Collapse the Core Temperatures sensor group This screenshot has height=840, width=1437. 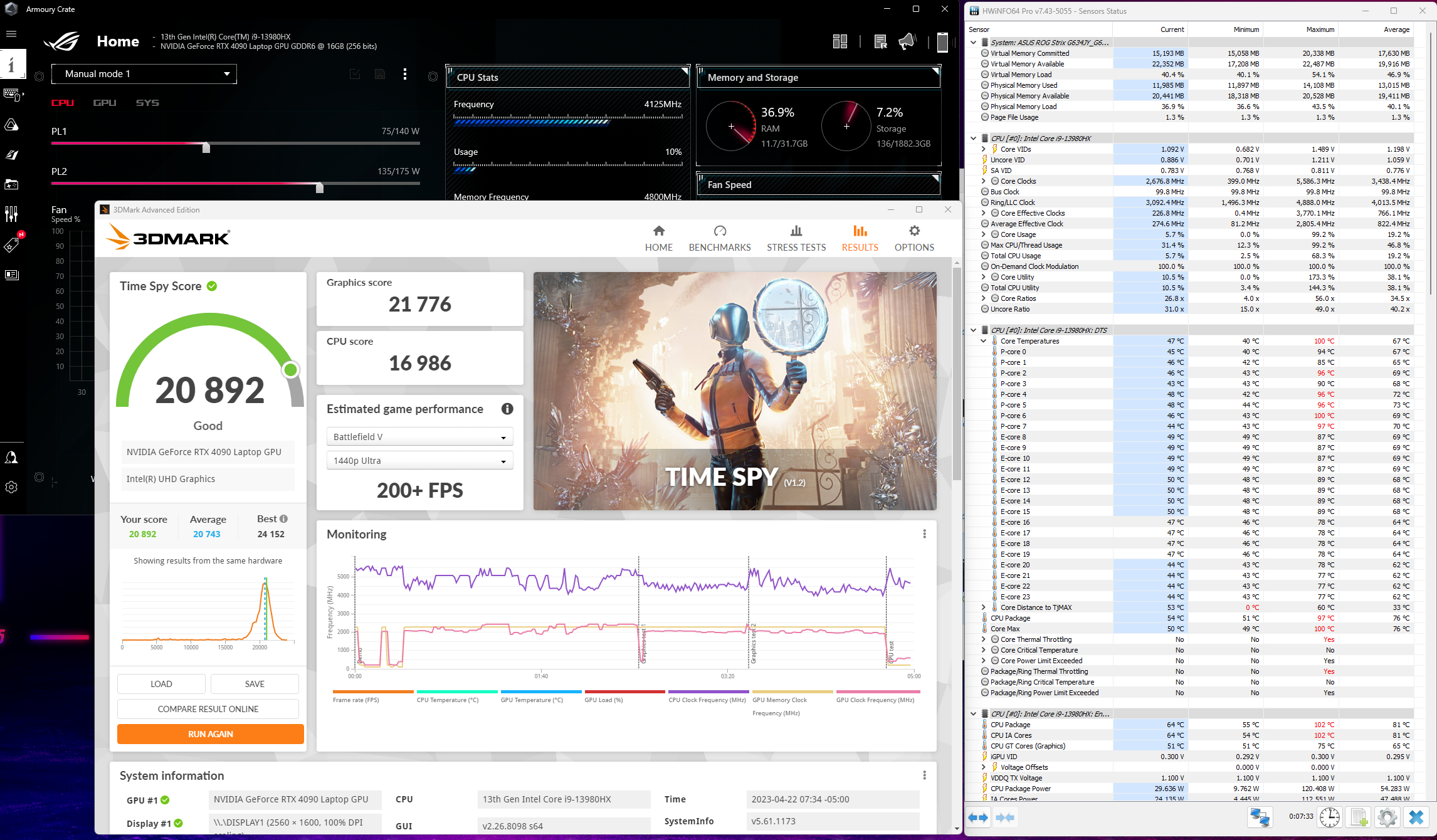pyautogui.click(x=984, y=340)
